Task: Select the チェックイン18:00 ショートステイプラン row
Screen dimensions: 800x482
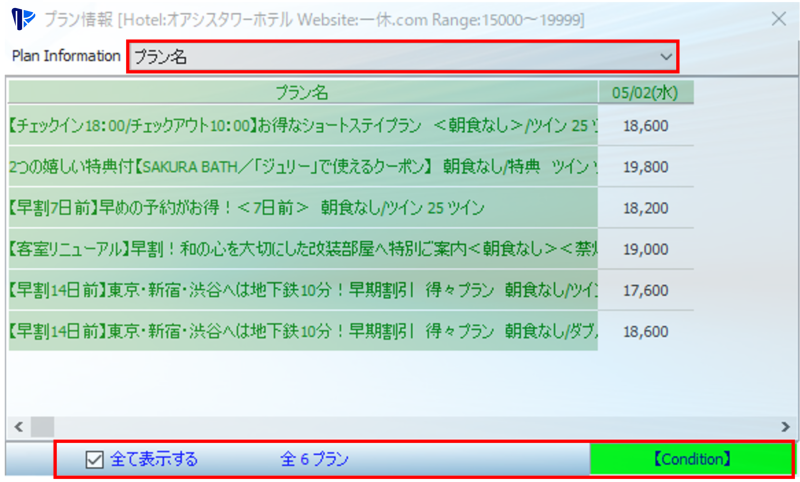Action: pyautogui.click(x=302, y=126)
